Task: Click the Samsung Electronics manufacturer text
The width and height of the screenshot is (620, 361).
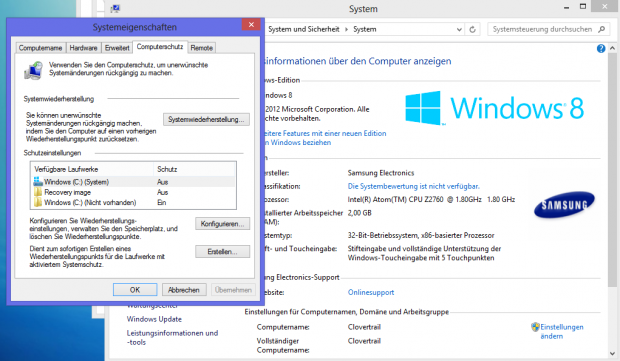Action: [381, 173]
